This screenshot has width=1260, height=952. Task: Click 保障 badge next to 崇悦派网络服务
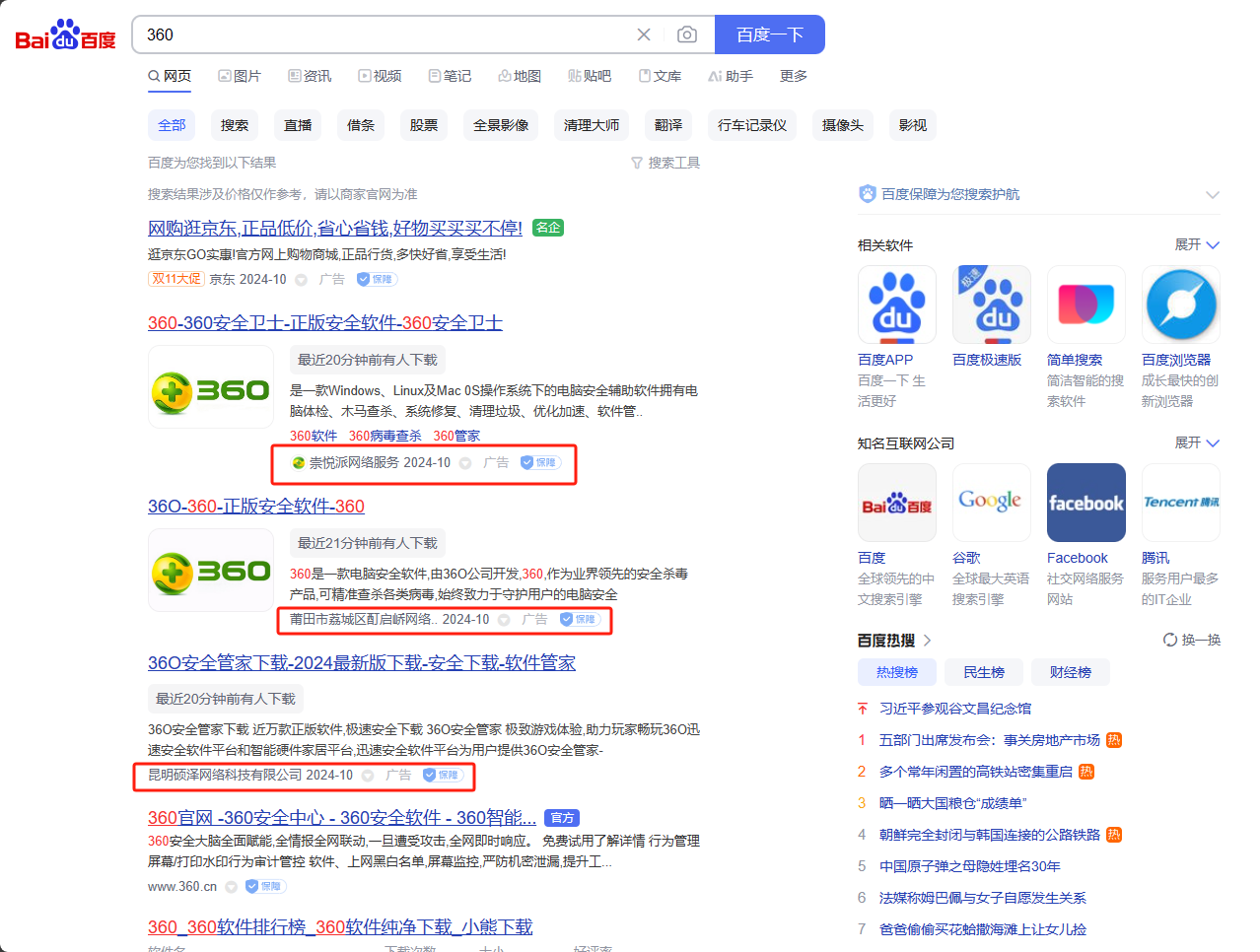coord(539,462)
